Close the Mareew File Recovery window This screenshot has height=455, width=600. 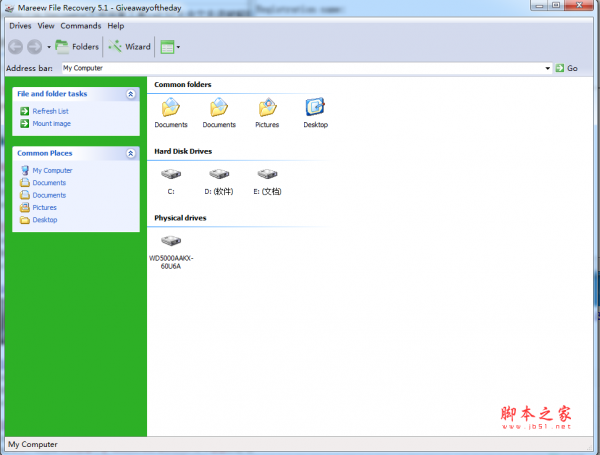pyautogui.click(x=579, y=5)
